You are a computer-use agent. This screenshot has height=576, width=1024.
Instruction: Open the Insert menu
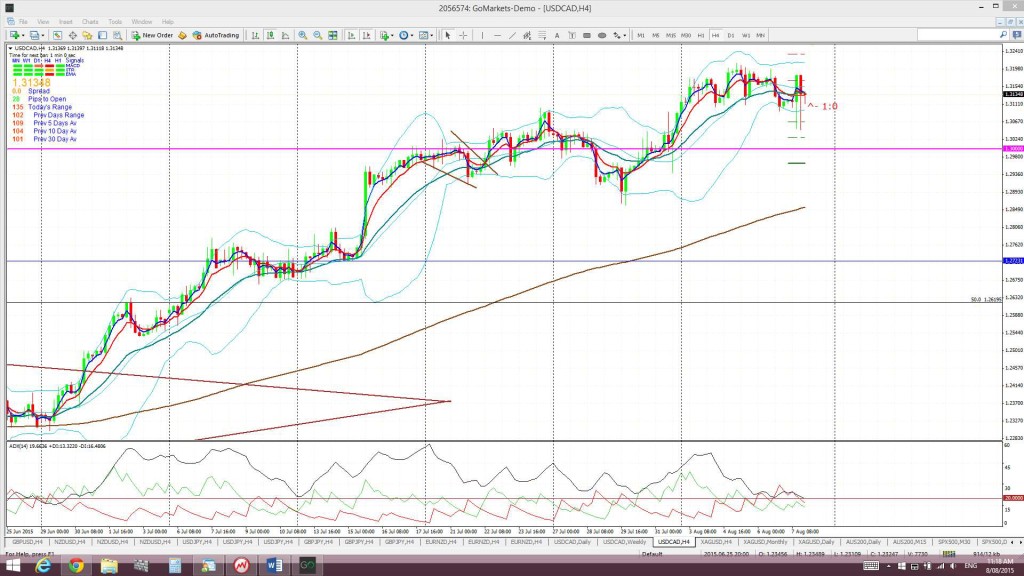tap(65, 22)
